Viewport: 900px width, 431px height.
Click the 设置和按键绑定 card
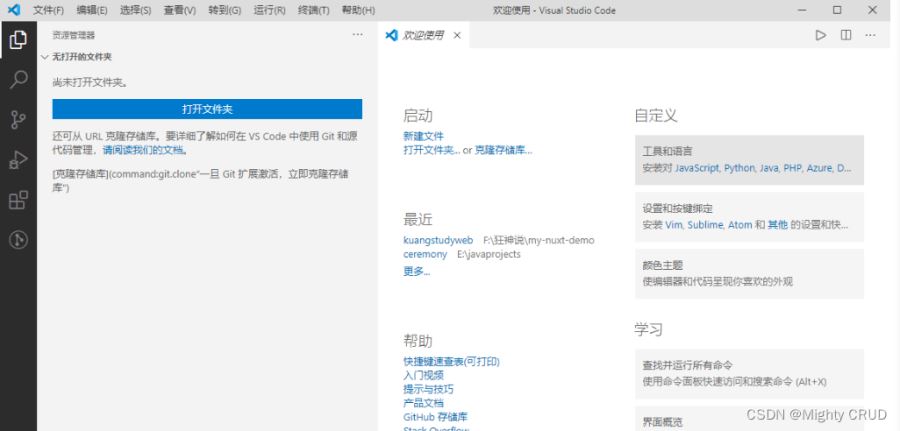[x=749, y=217]
